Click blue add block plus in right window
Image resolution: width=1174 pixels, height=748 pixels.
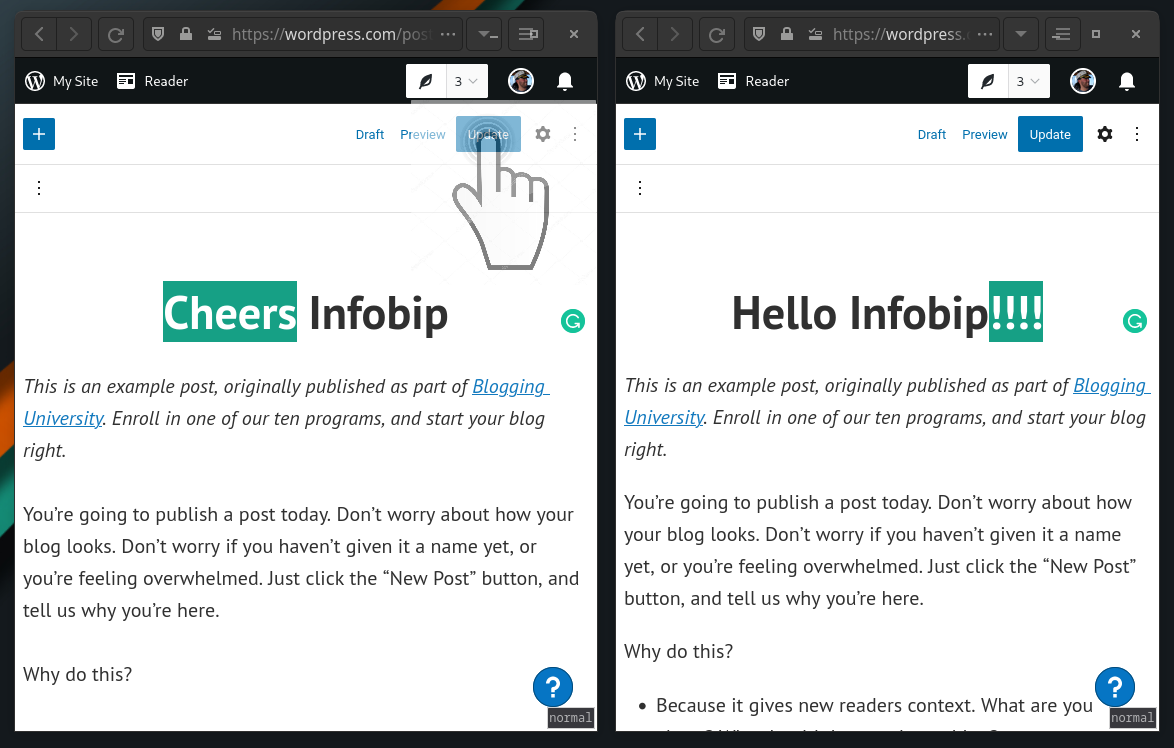pyautogui.click(x=640, y=134)
